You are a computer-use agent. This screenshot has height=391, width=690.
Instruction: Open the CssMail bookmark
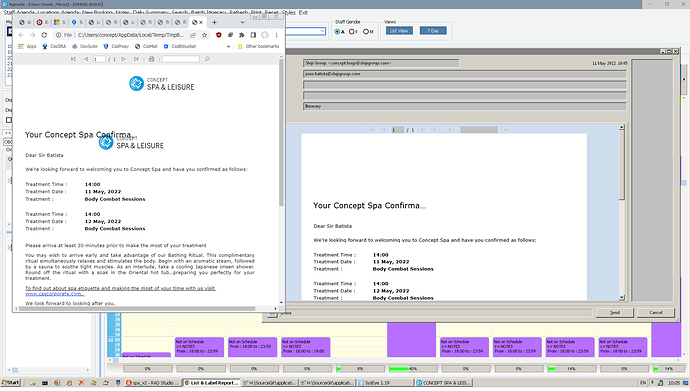146,46
